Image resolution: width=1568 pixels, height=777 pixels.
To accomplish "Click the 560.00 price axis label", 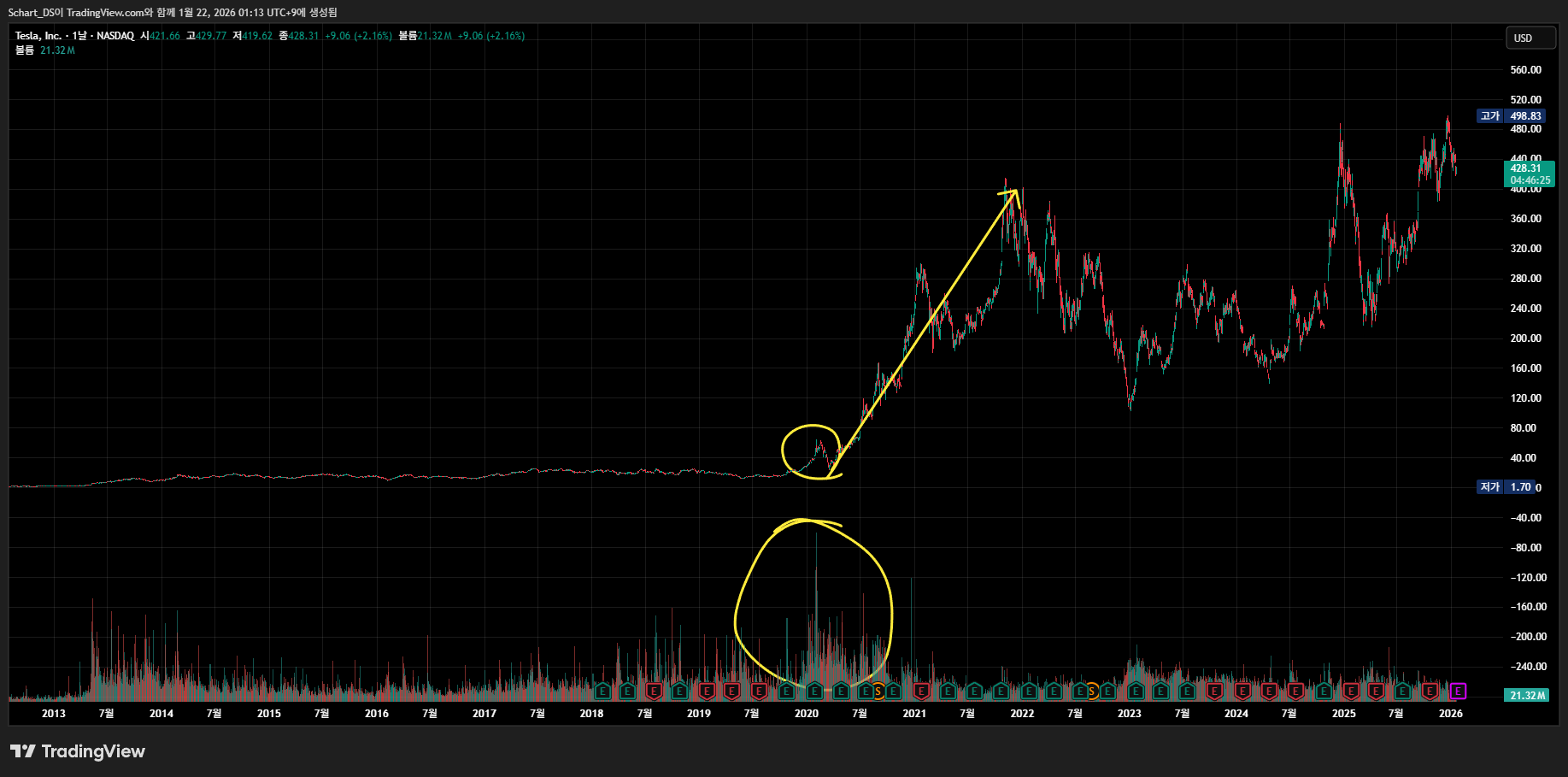I will (1526, 70).
